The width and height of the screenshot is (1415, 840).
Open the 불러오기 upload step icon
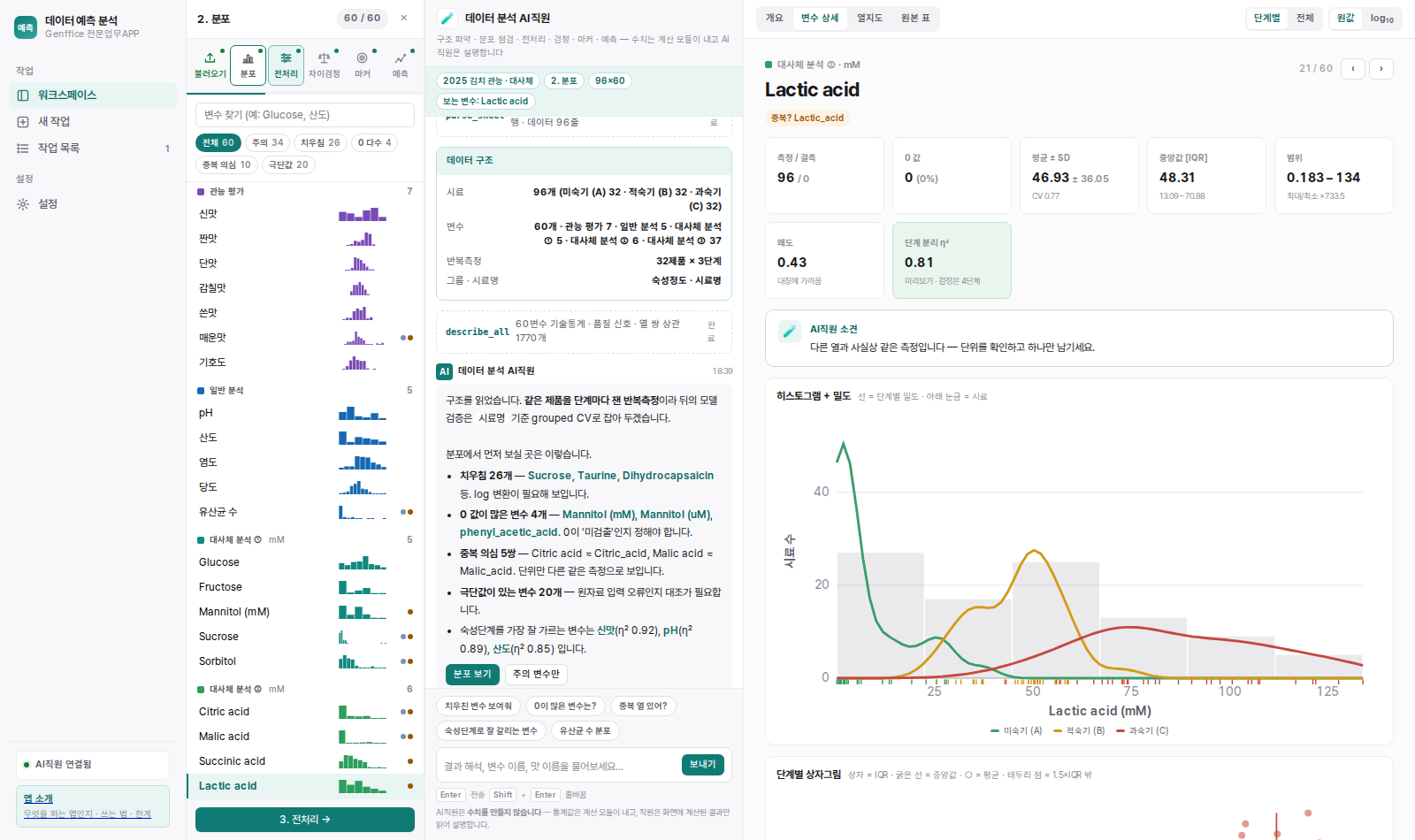(210, 58)
